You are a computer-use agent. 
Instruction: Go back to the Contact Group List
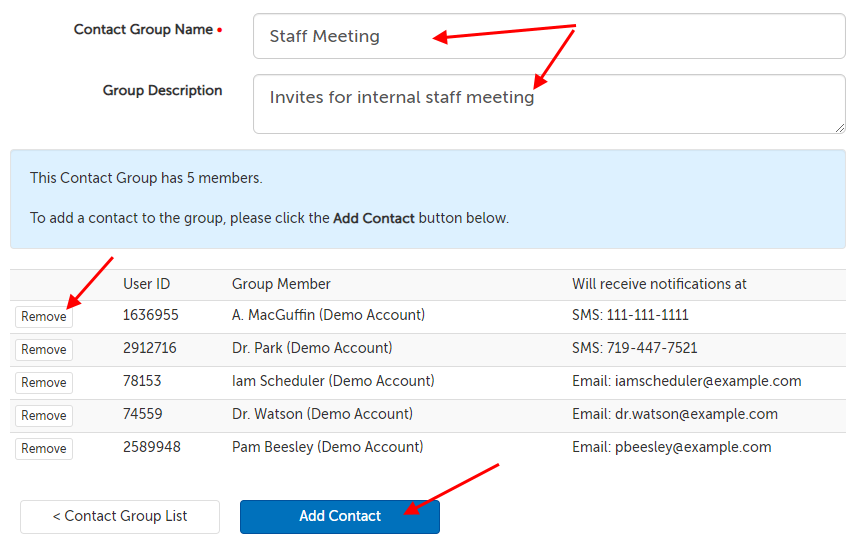coord(120,517)
